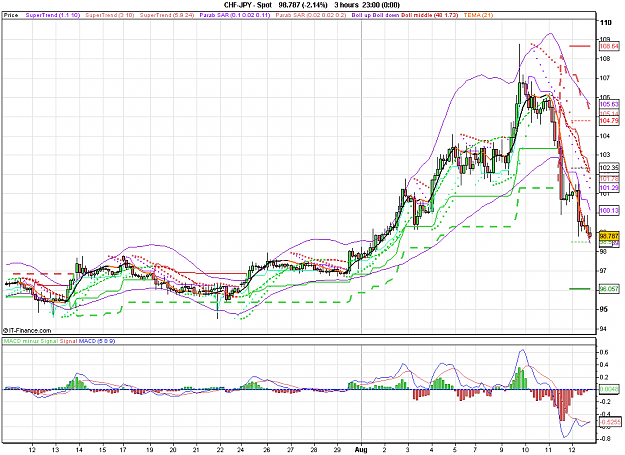Click the red -0.5255 MACD value label
The image size is (625, 455).
pos(610,422)
